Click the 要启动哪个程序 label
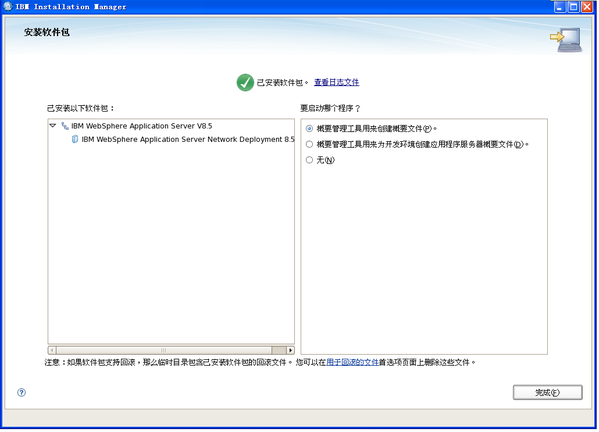The image size is (599, 432). (330, 108)
